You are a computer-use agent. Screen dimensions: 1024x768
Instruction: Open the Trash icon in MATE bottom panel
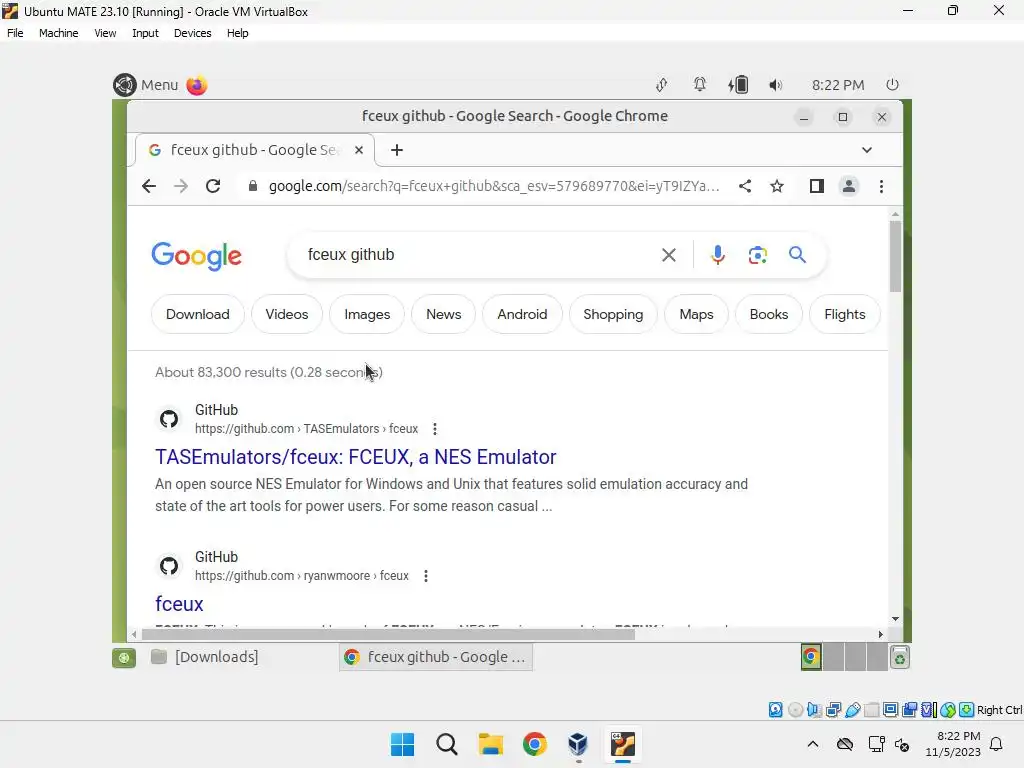tap(900, 658)
